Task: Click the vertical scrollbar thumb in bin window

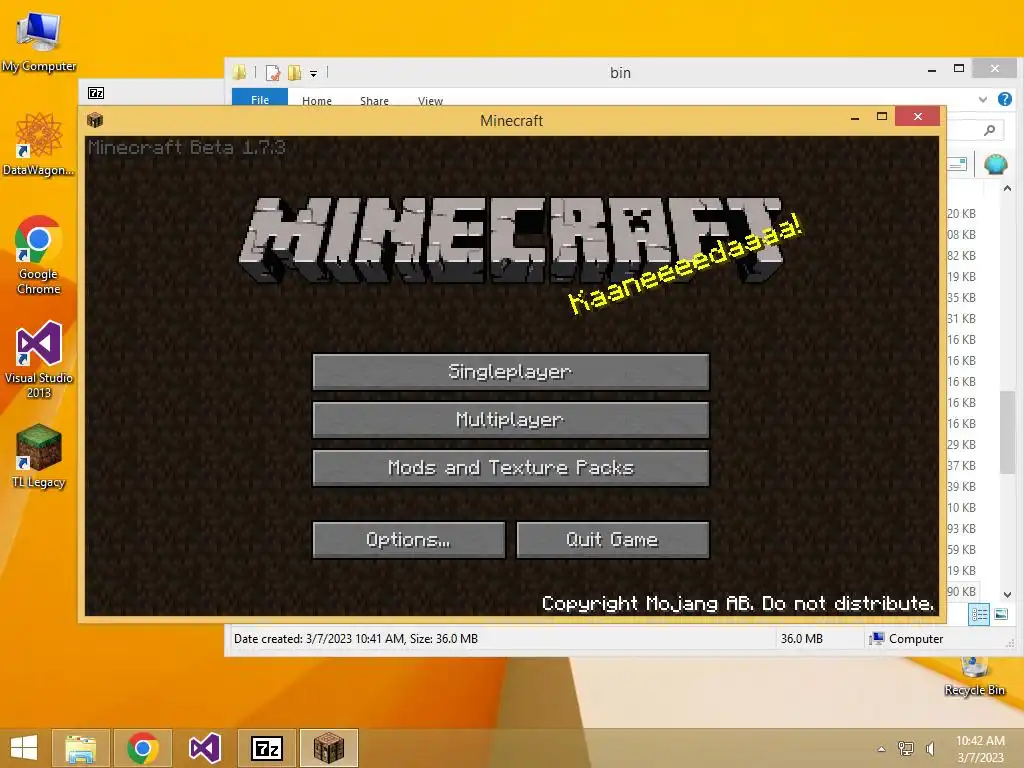Action: (x=1008, y=432)
